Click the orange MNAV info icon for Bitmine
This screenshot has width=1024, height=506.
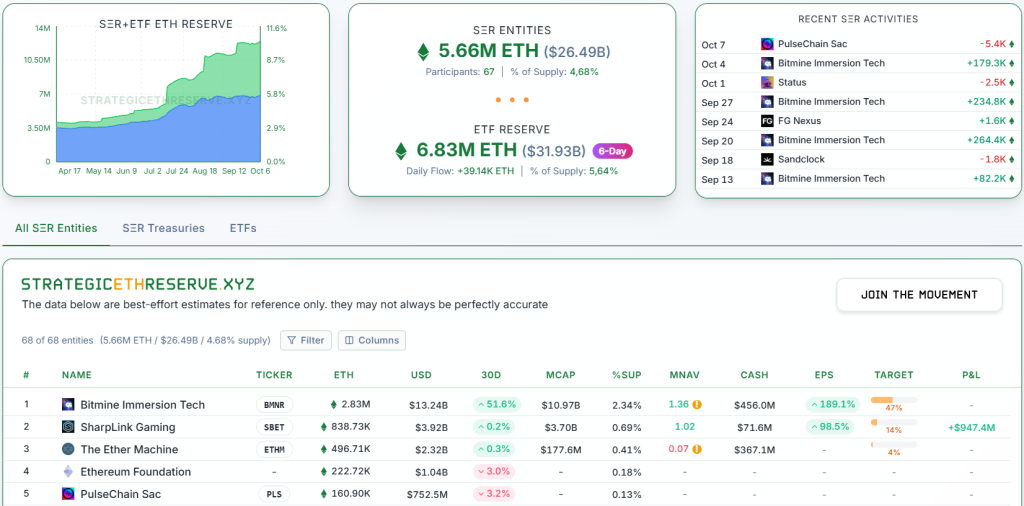(697, 405)
